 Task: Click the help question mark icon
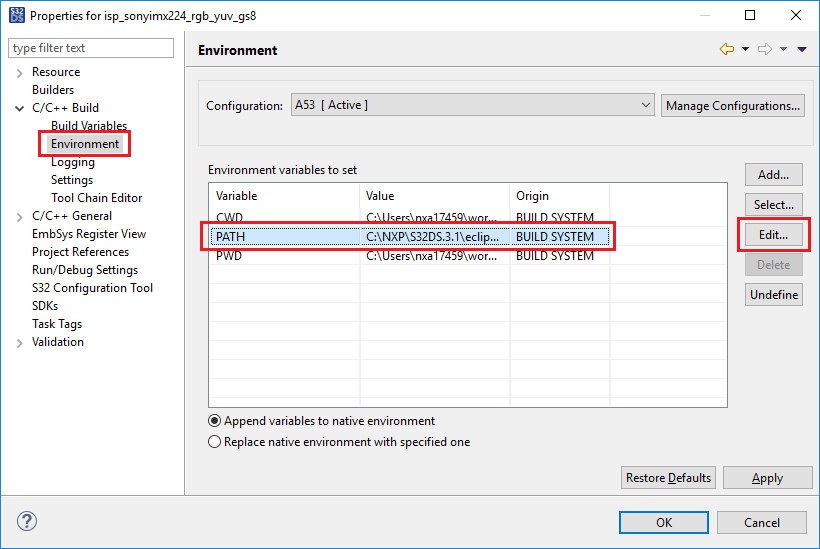point(27,521)
